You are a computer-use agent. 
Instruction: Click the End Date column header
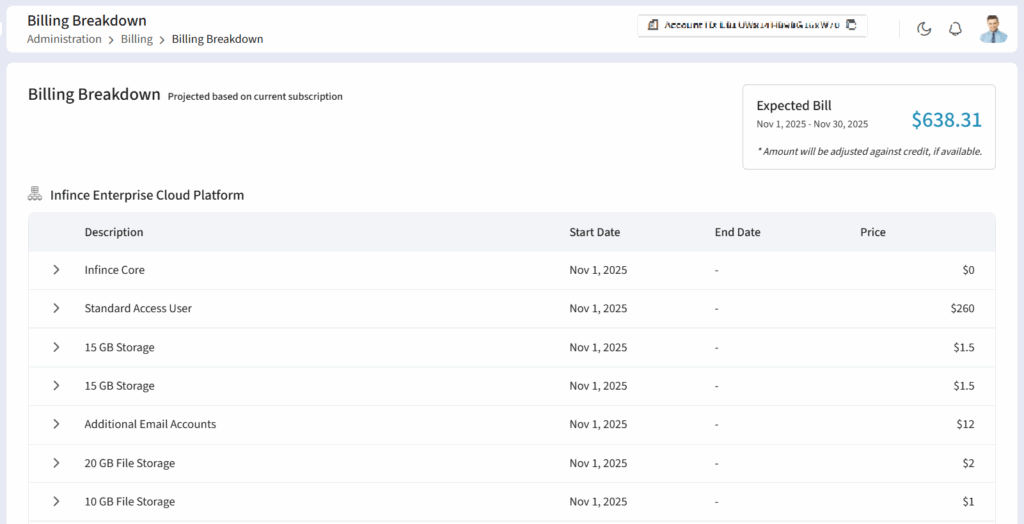(x=737, y=232)
